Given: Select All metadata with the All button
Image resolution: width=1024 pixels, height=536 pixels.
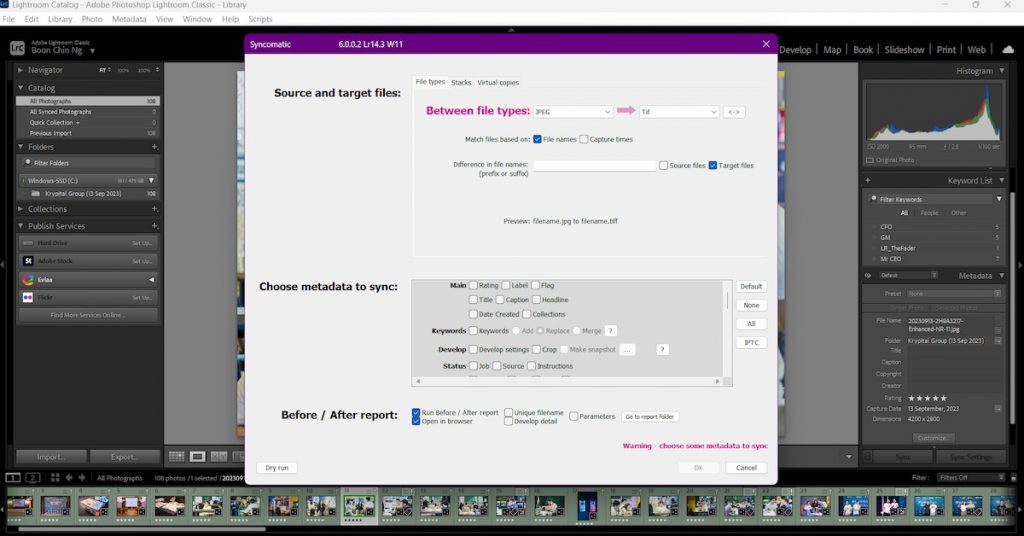Looking at the screenshot, I should [x=751, y=324].
